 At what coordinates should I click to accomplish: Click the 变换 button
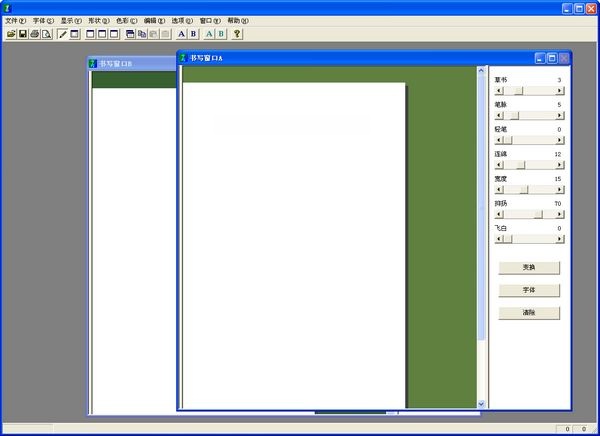pyautogui.click(x=529, y=268)
